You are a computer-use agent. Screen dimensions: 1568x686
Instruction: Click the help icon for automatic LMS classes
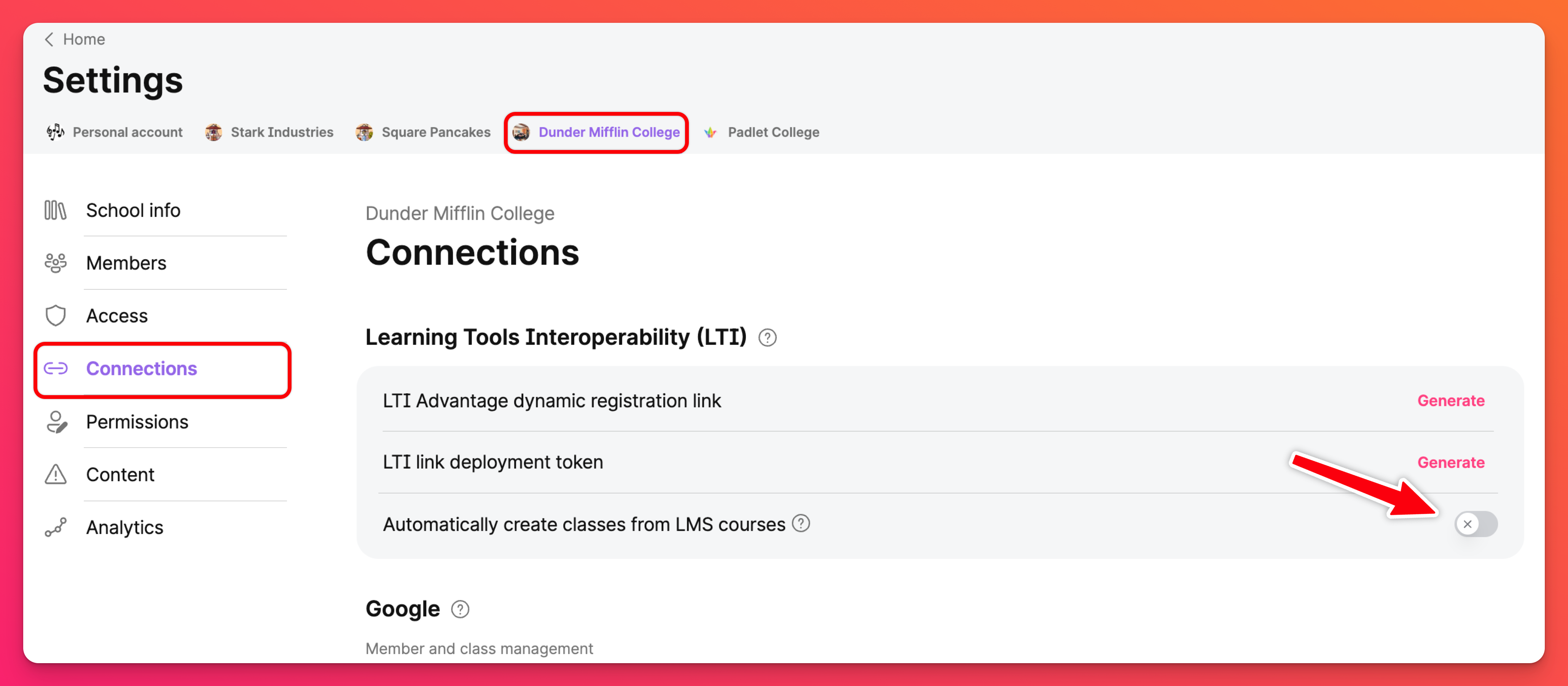point(801,523)
